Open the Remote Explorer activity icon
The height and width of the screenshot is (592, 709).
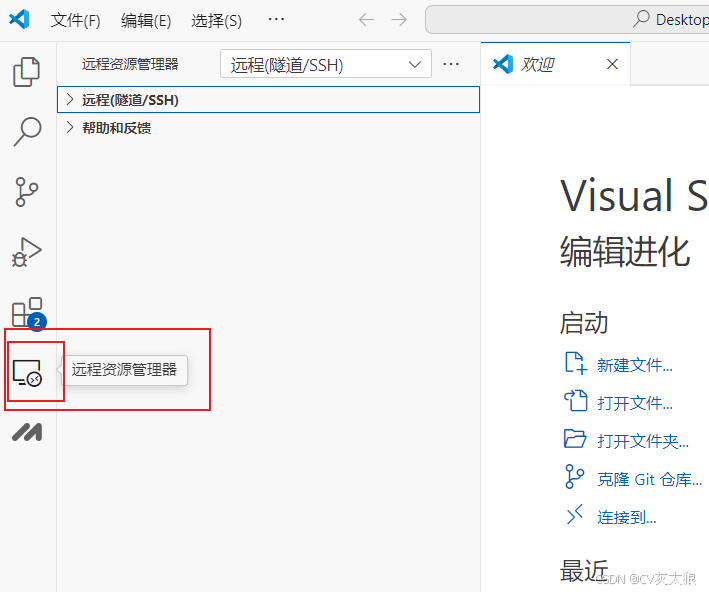(27, 373)
